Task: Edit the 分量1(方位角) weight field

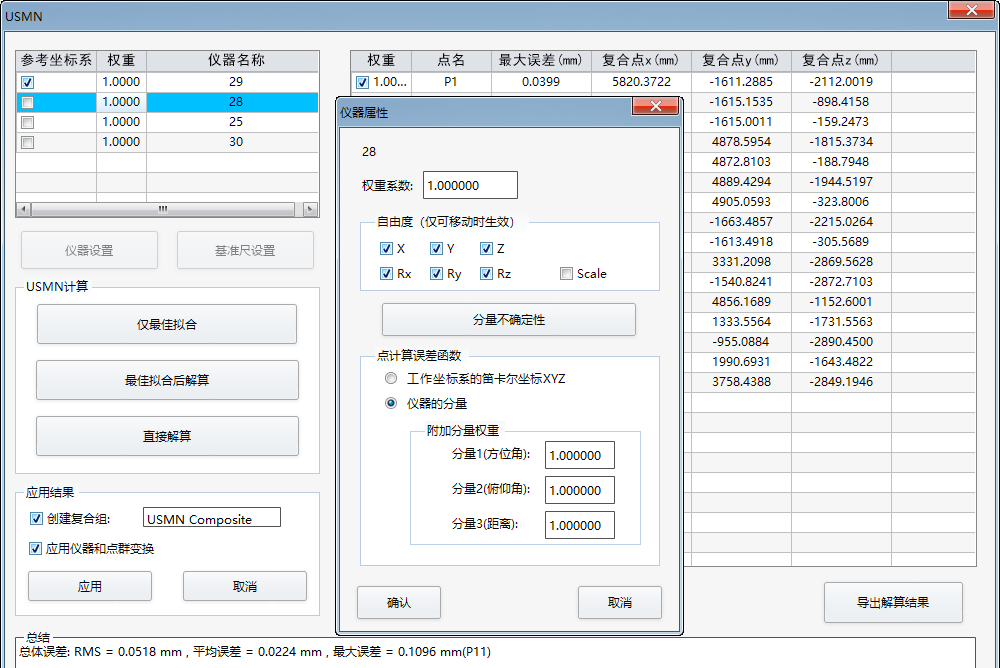Action: point(579,455)
